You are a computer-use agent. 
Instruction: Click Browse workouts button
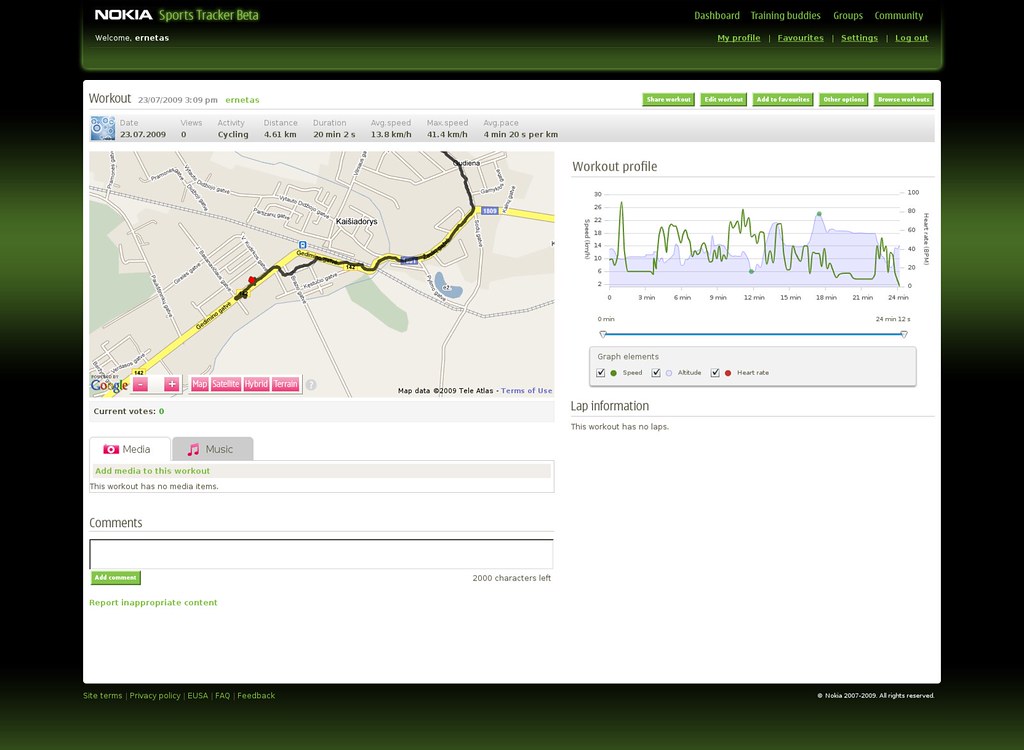pos(904,99)
